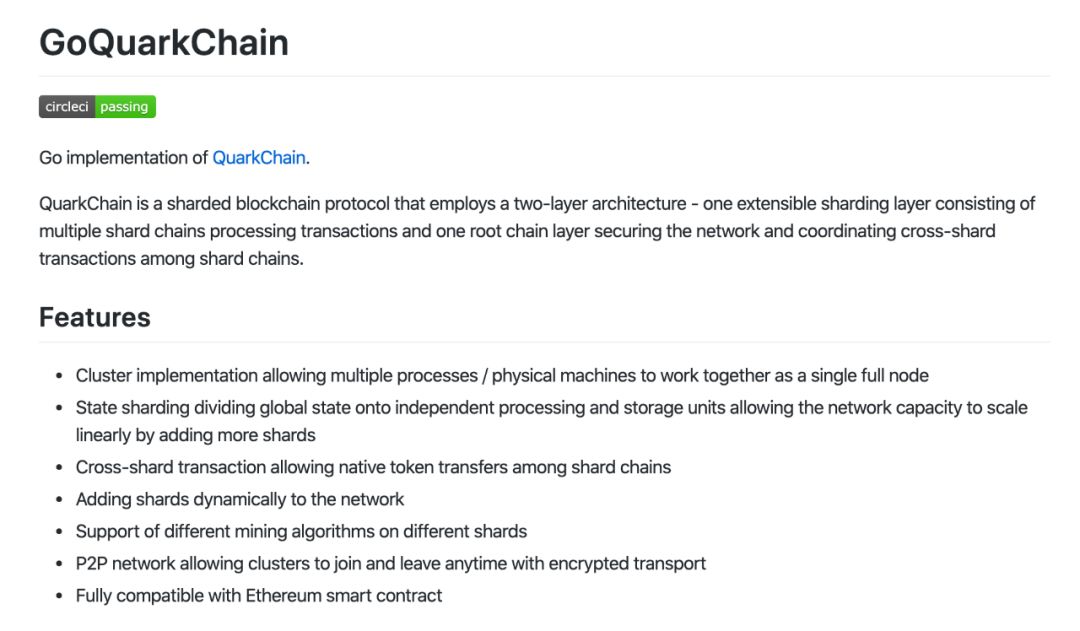Click the Ethereum smart contract bullet
The width and height of the screenshot is (1080, 631).
pos(259,596)
